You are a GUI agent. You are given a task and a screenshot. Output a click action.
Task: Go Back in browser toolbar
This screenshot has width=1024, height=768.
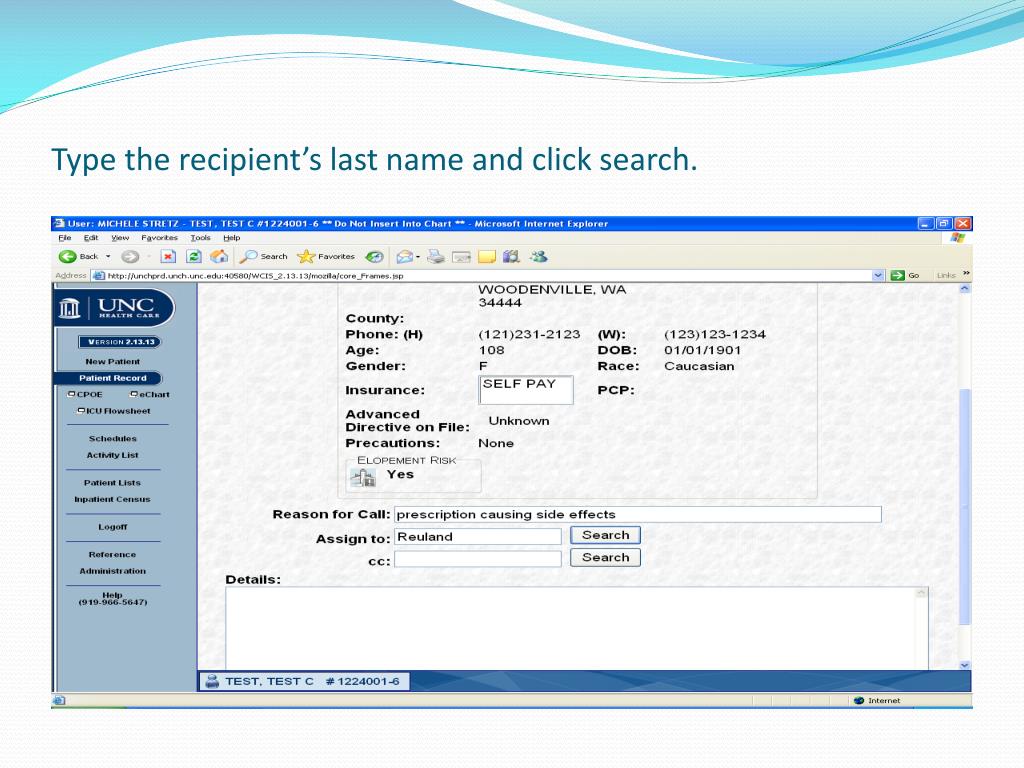(x=79, y=257)
